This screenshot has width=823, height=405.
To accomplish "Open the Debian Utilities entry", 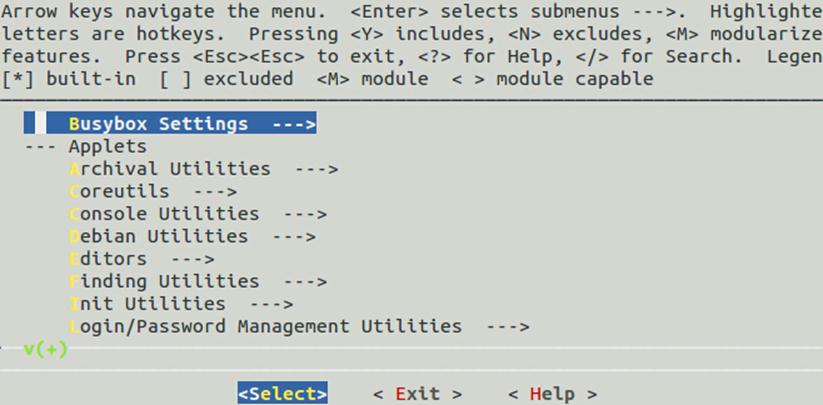I will pos(158,236).
